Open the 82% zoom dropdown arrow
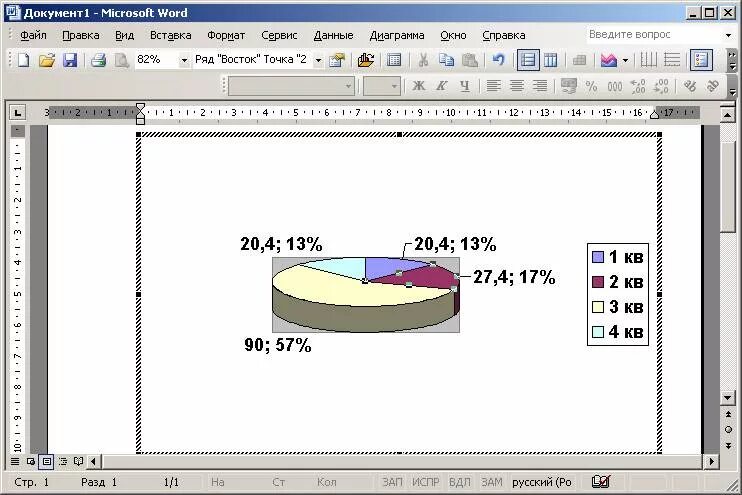This screenshot has width=742, height=495. pos(184,60)
